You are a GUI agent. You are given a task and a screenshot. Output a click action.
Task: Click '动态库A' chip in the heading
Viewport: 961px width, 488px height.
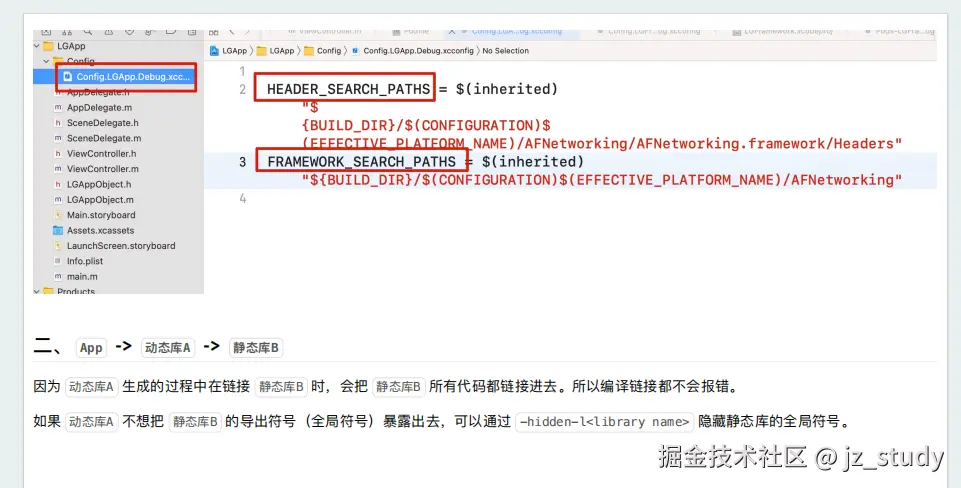click(x=167, y=348)
